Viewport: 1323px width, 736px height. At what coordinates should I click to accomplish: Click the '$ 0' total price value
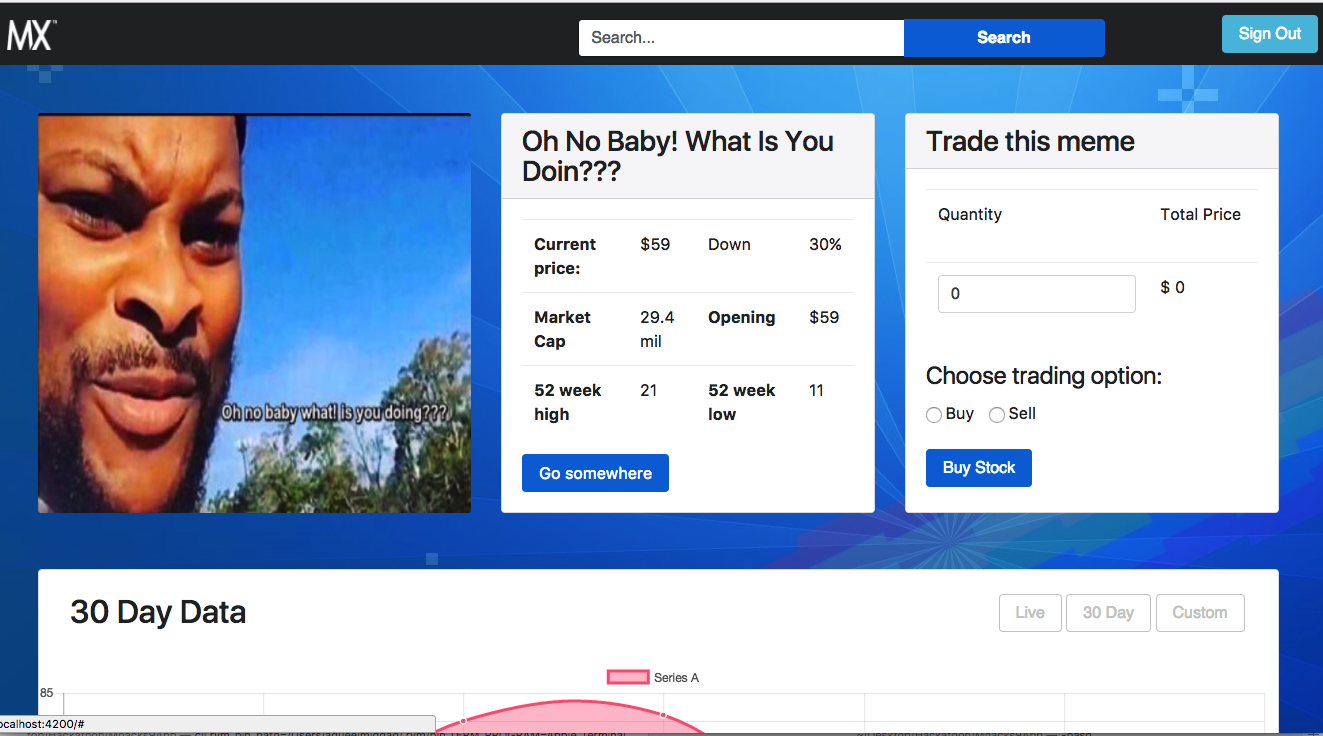1172,287
